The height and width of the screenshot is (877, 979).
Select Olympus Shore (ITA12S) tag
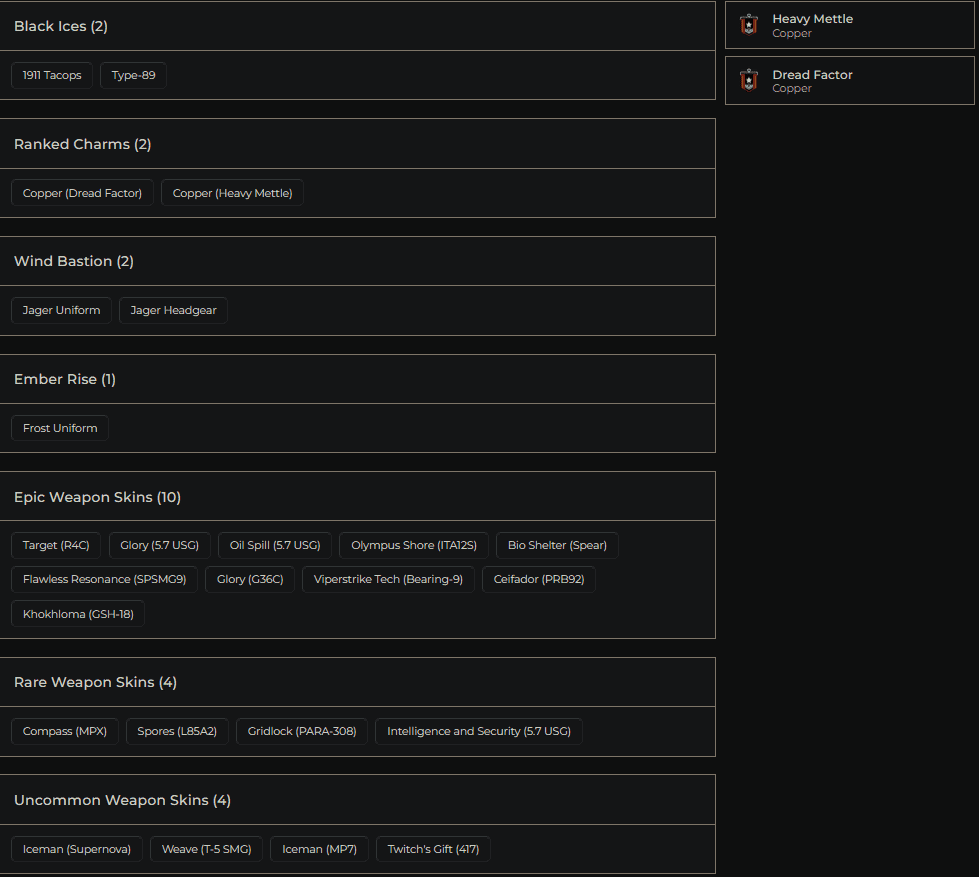(x=414, y=545)
